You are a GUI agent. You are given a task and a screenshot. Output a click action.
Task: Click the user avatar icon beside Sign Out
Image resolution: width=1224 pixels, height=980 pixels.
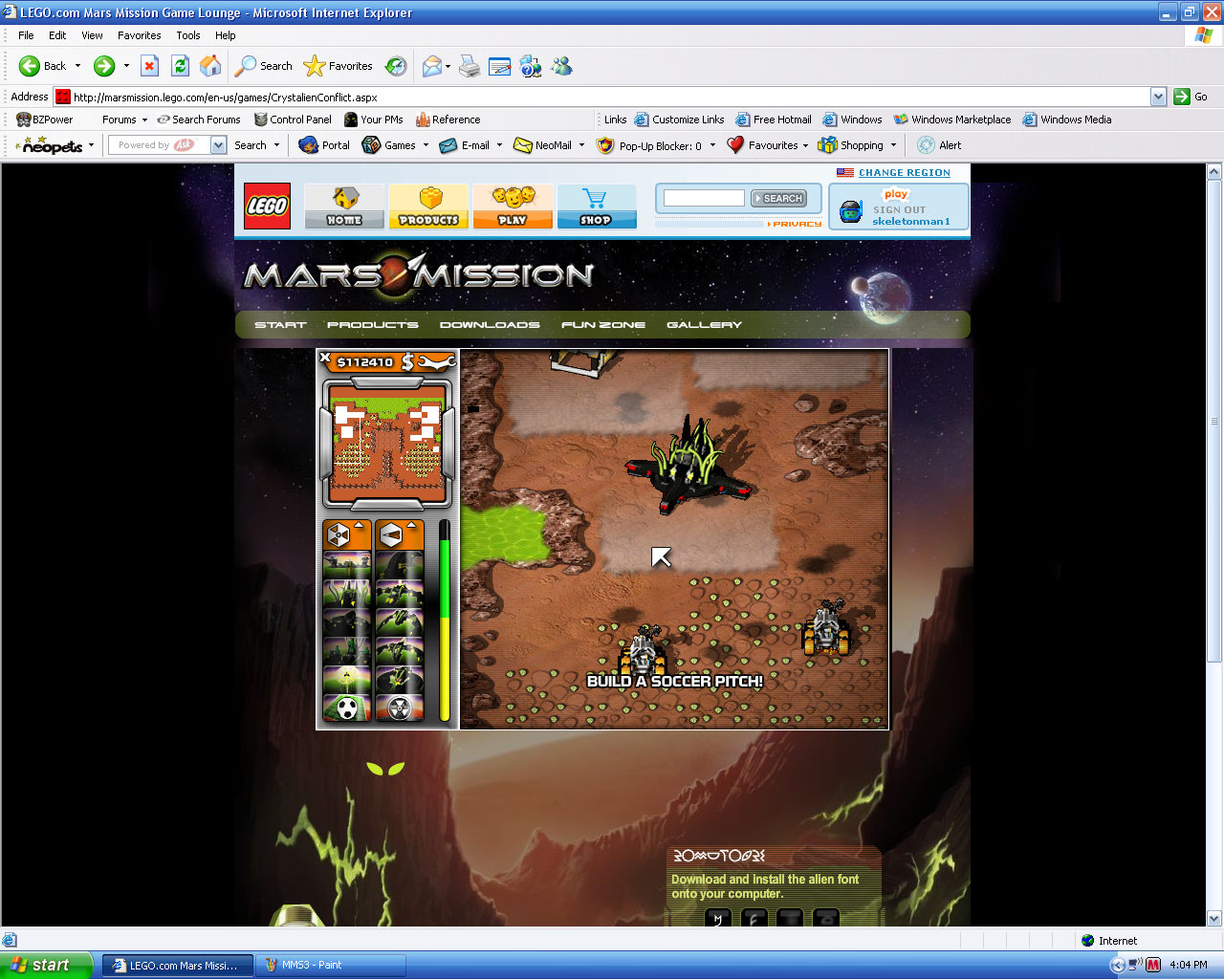coord(851,211)
